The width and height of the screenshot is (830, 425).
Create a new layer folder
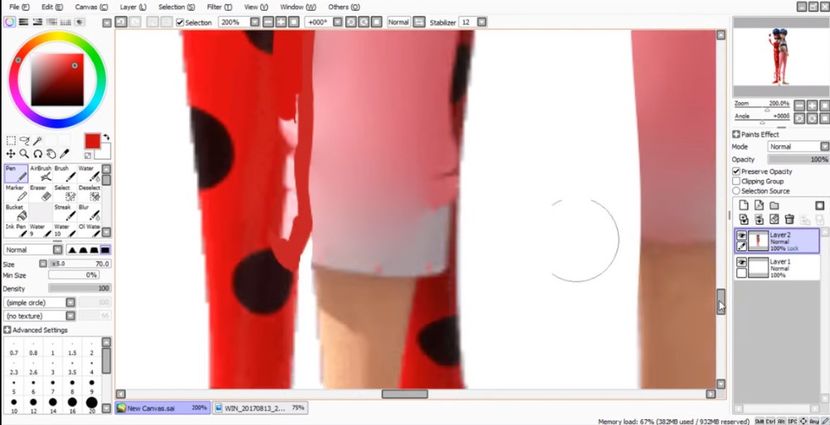[774, 205]
